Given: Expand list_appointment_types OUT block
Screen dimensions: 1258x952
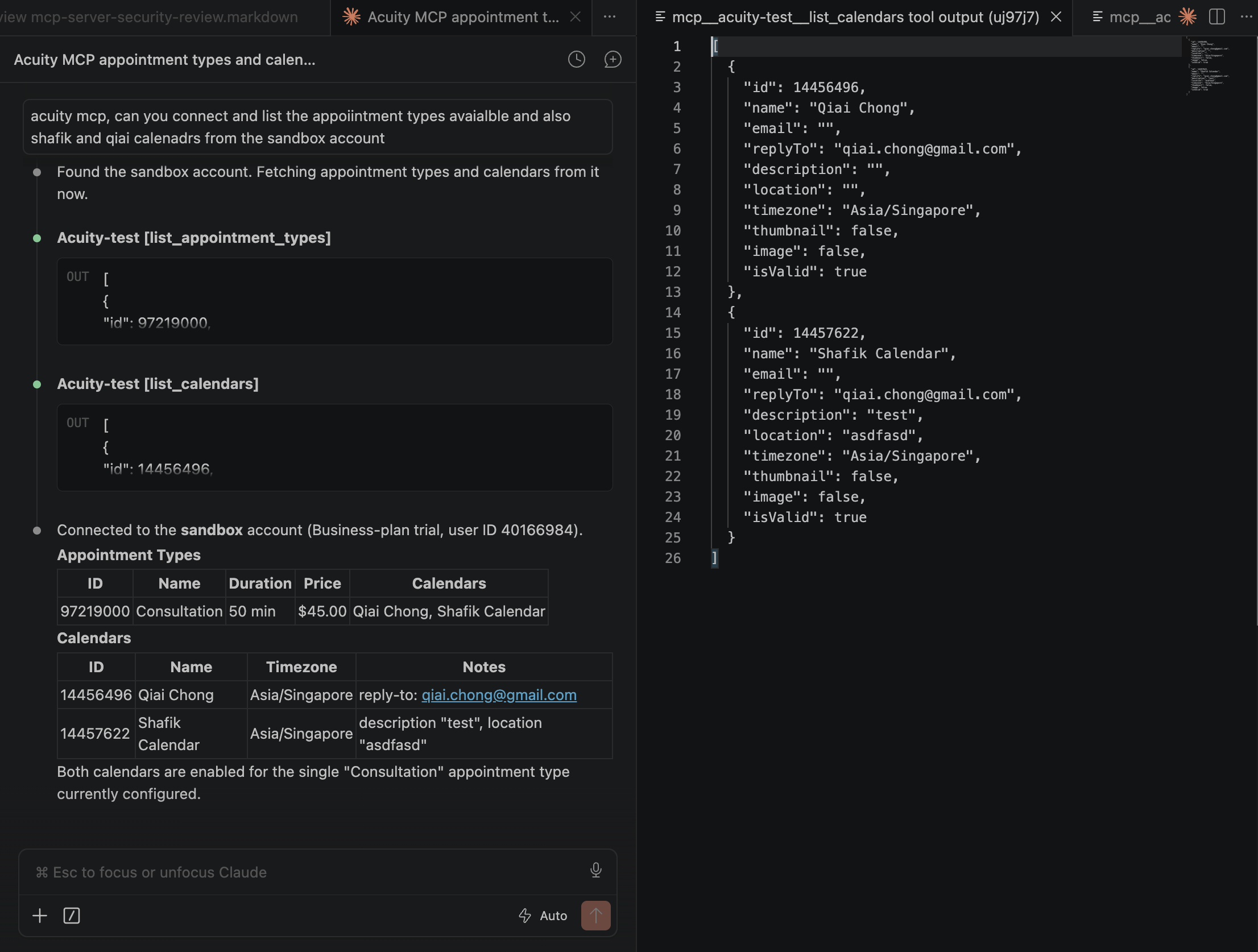Looking at the screenshot, I should [334, 301].
